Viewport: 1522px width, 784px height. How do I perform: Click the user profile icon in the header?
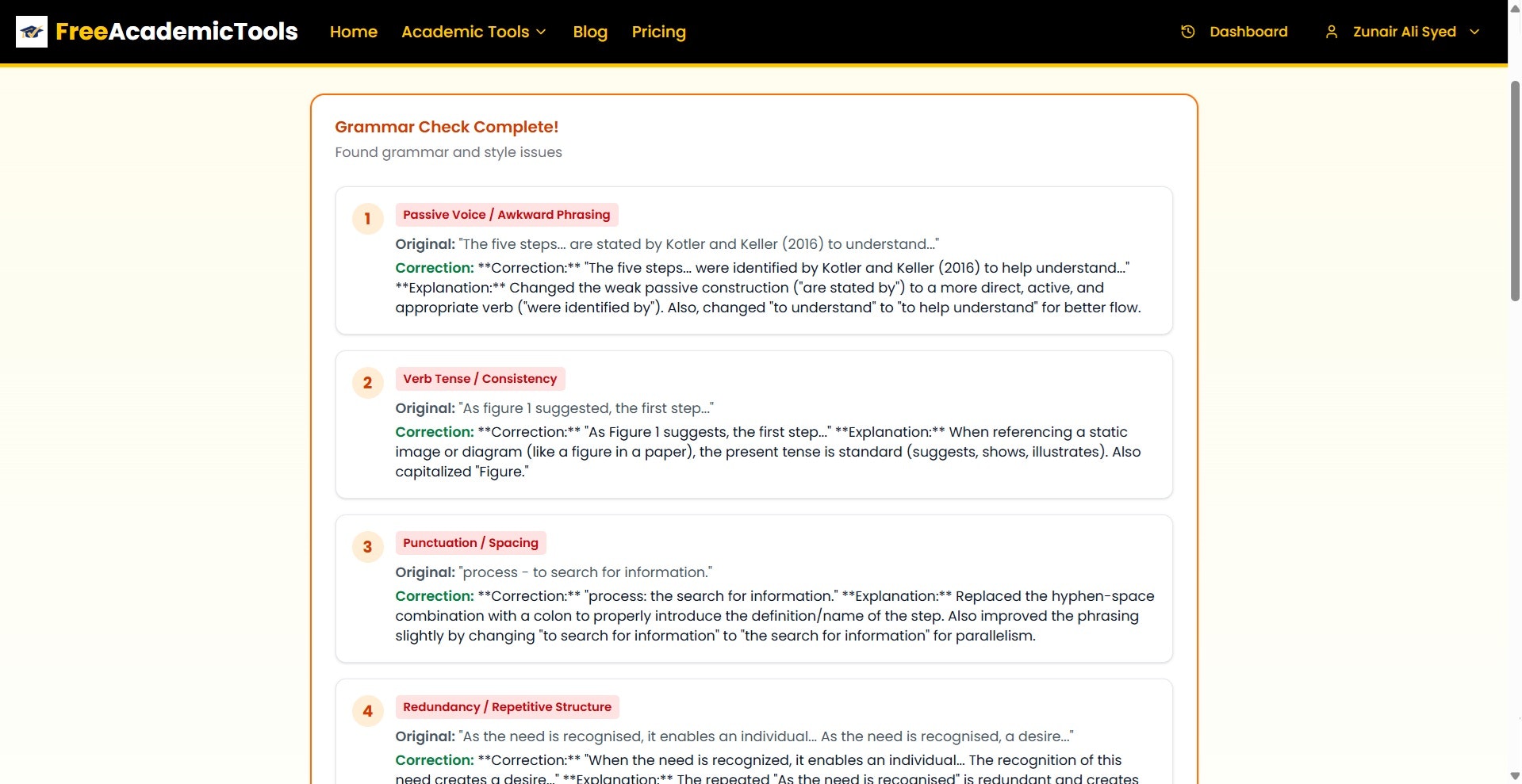point(1332,32)
